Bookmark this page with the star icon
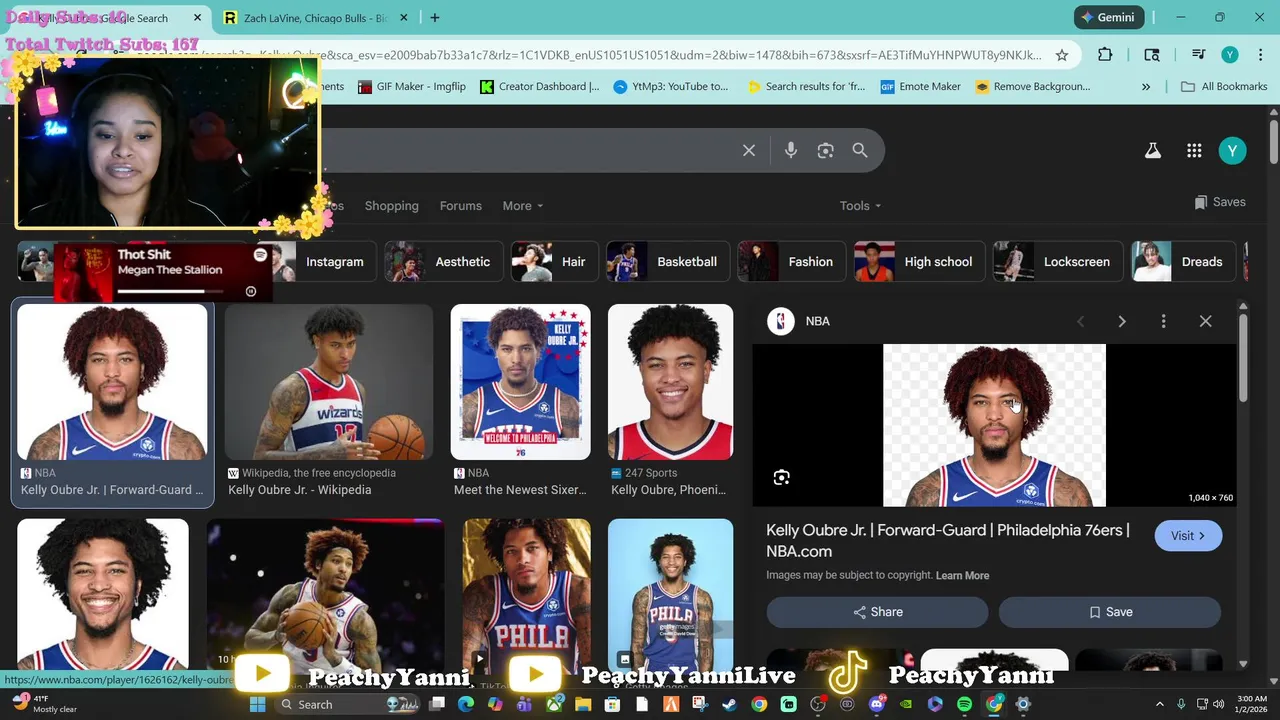This screenshot has width=1280, height=720. pyautogui.click(x=1062, y=55)
